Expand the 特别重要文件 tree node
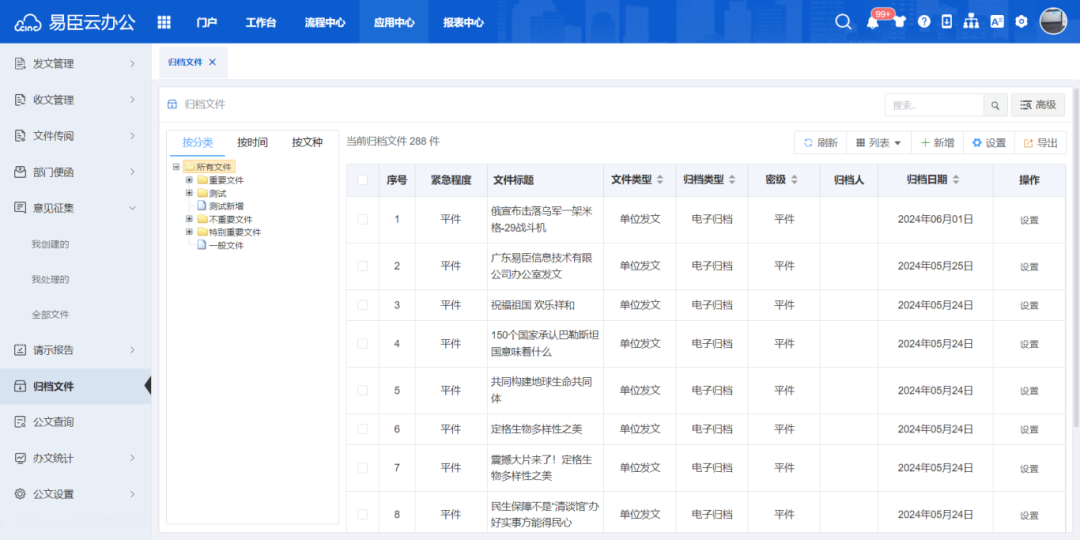 coord(189,232)
